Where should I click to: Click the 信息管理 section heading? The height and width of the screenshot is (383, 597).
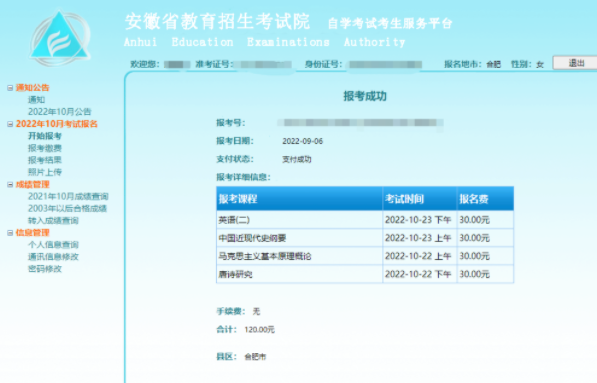(32, 233)
